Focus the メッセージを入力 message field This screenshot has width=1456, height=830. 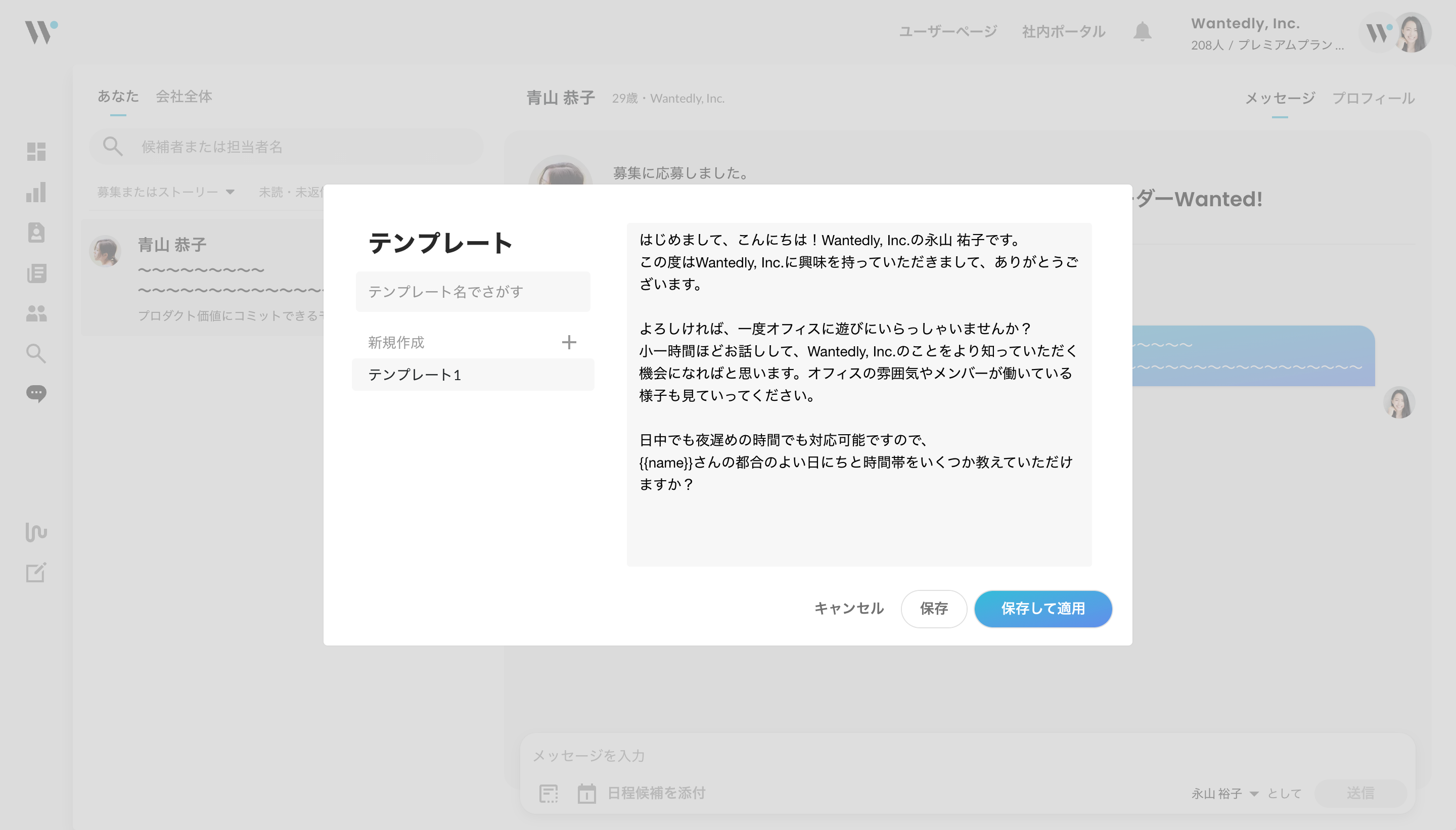coord(967,755)
